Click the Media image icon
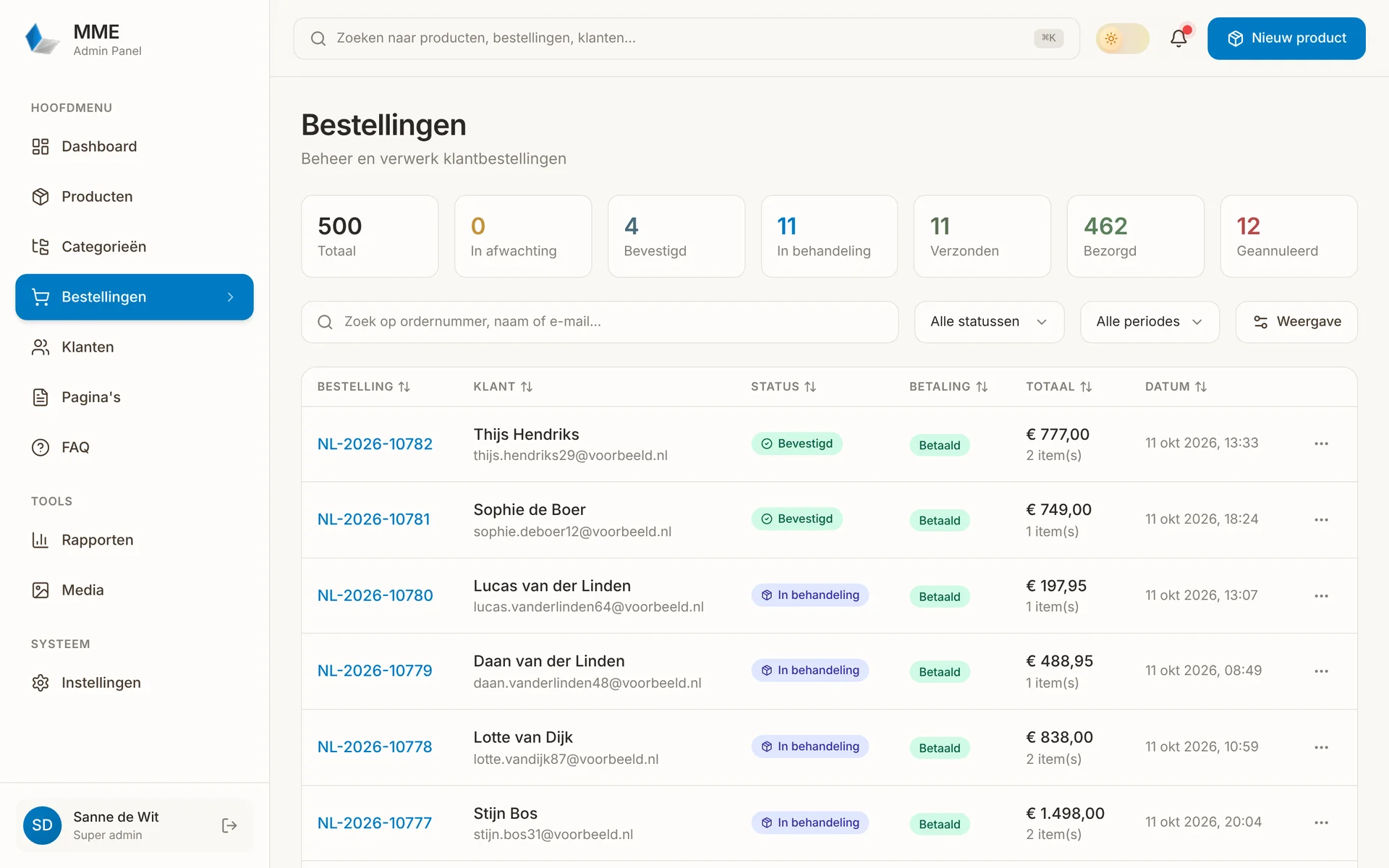Viewport: 1389px width, 868px height. pyautogui.click(x=41, y=590)
